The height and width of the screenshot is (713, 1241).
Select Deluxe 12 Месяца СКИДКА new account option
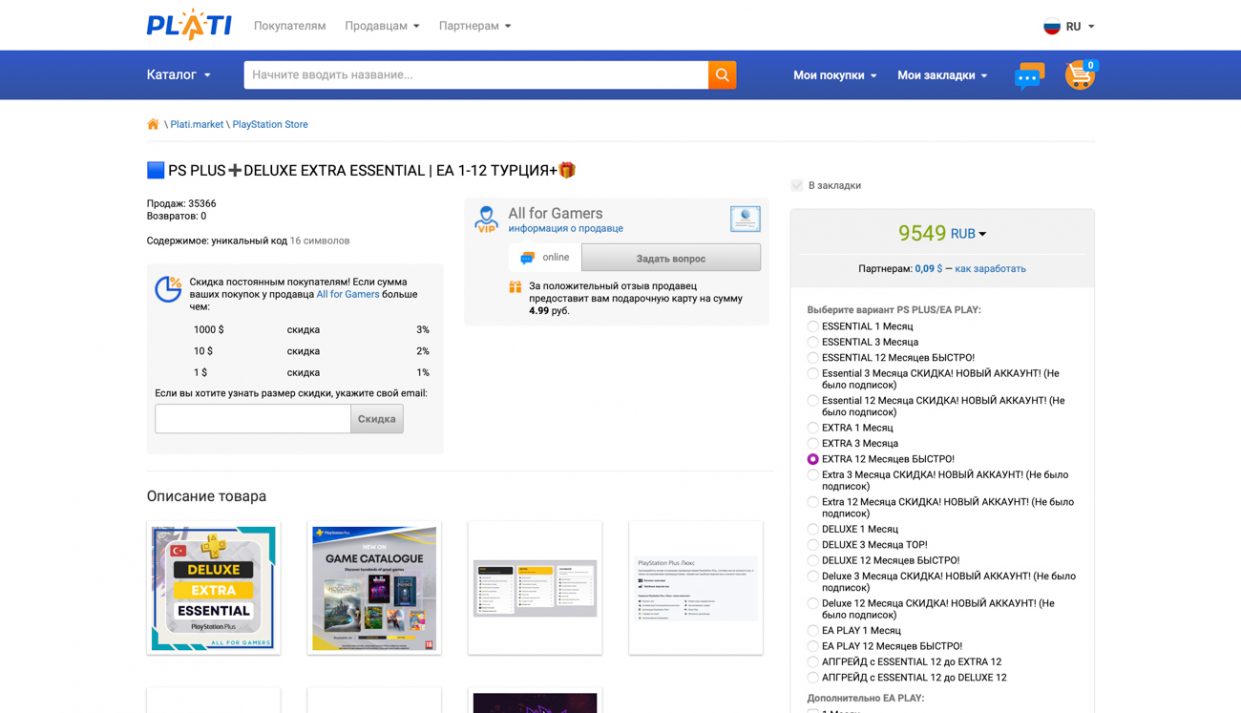[x=813, y=604]
